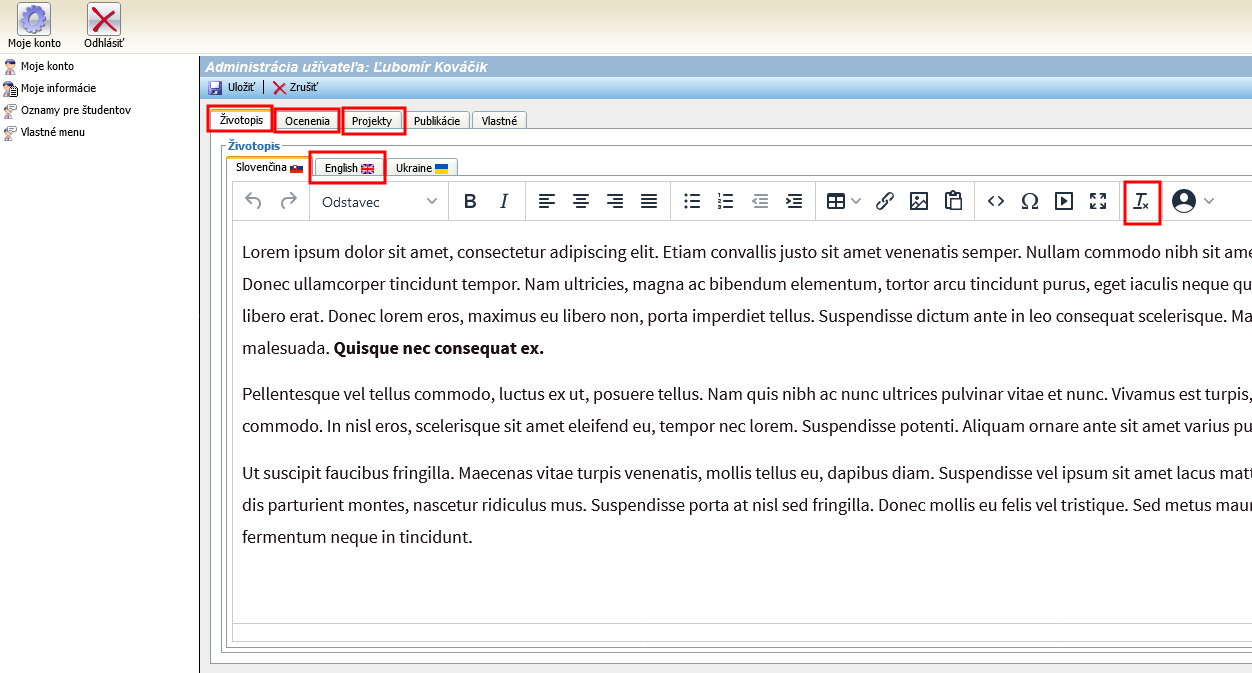This screenshot has width=1252, height=673.
Task: Select the English language tab
Action: 348,168
